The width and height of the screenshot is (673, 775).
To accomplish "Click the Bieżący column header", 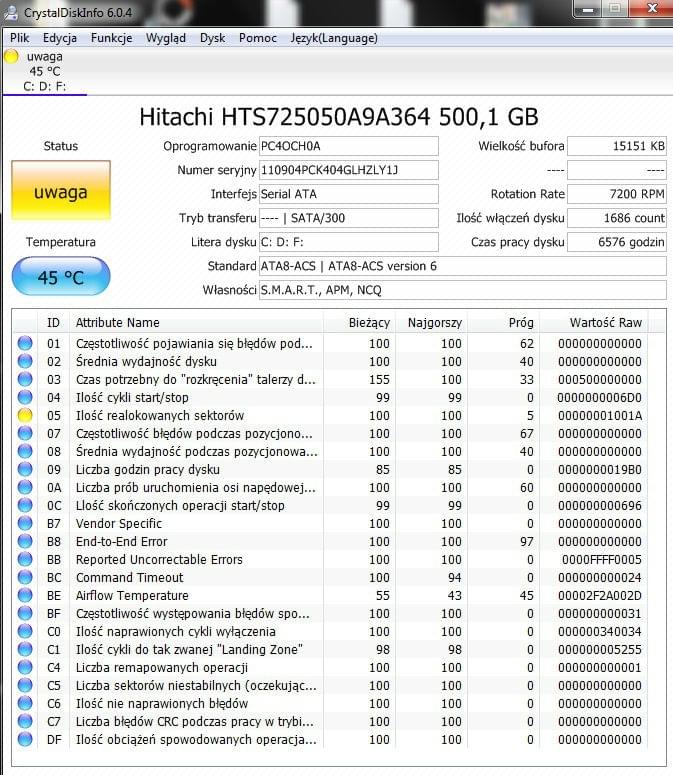I will [359, 323].
